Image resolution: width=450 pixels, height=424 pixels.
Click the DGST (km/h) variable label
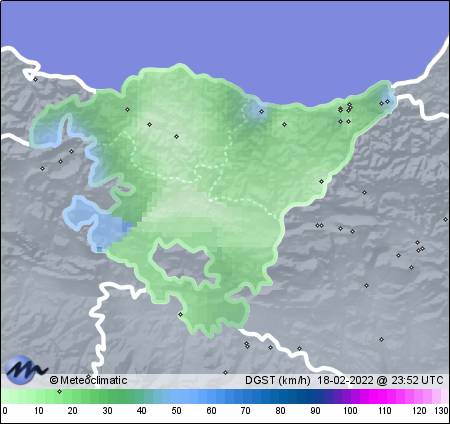(x=278, y=380)
